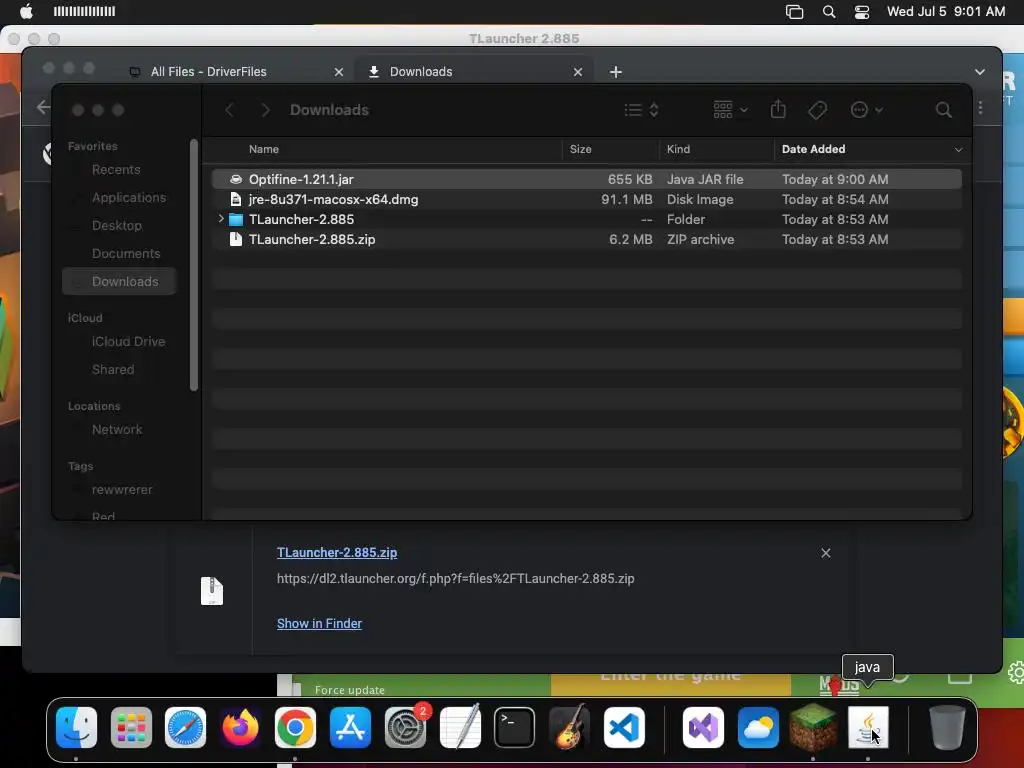Screen dimensions: 1024x768
Task: Sort by the Size column header
Action: (x=580, y=150)
